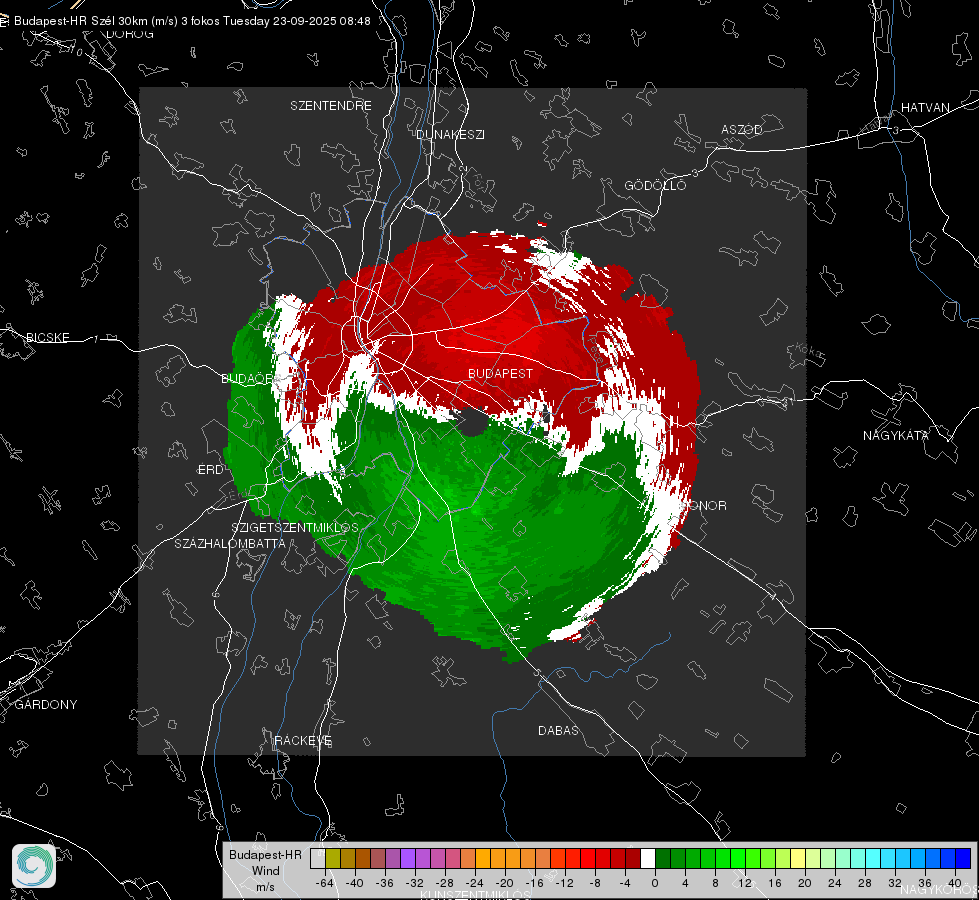This screenshot has width=979, height=900.
Task: Click the 40 legend tick value
Action: (955, 883)
